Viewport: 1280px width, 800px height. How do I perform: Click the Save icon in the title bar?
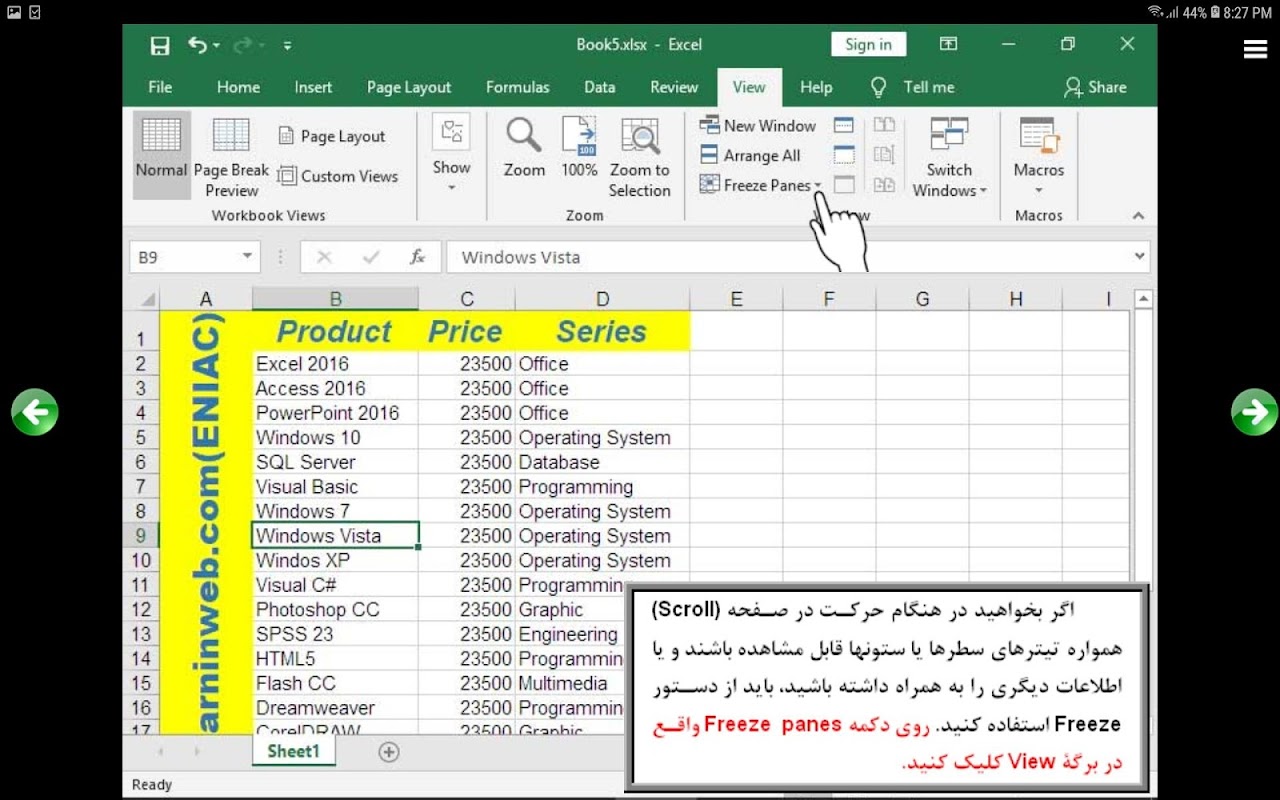coord(160,45)
